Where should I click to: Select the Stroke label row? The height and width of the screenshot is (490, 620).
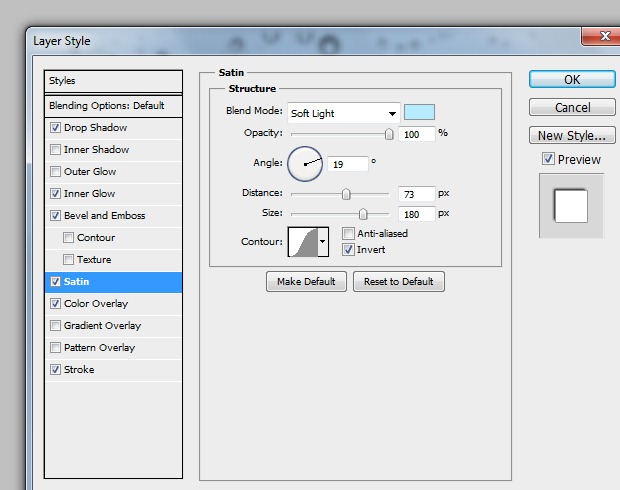(x=113, y=370)
